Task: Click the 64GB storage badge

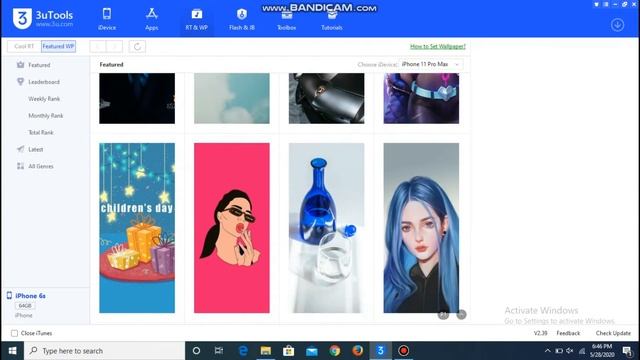Action: [25, 306]
